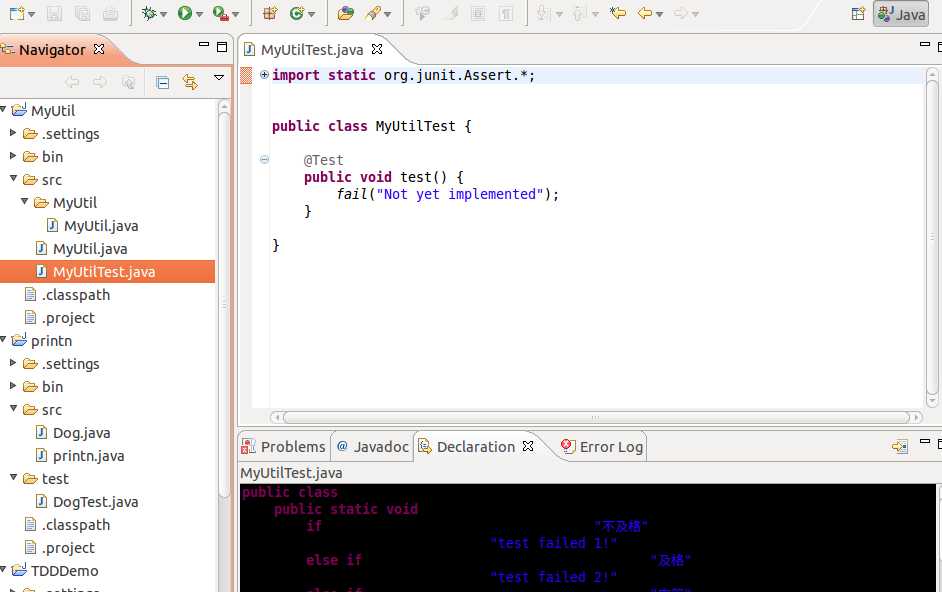Click the "Not yet implemented" string in code

coord(460,194)
